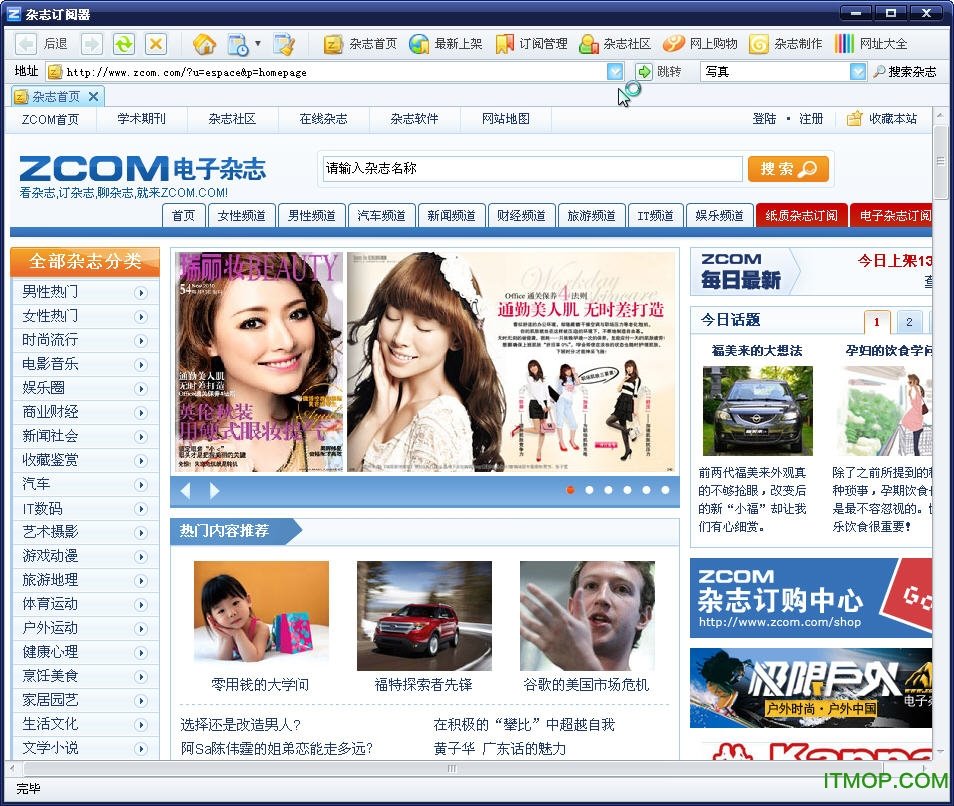Screen dimensions: 954x806
Task: Click the 登陆 login link
Action: tap(764, 119)
